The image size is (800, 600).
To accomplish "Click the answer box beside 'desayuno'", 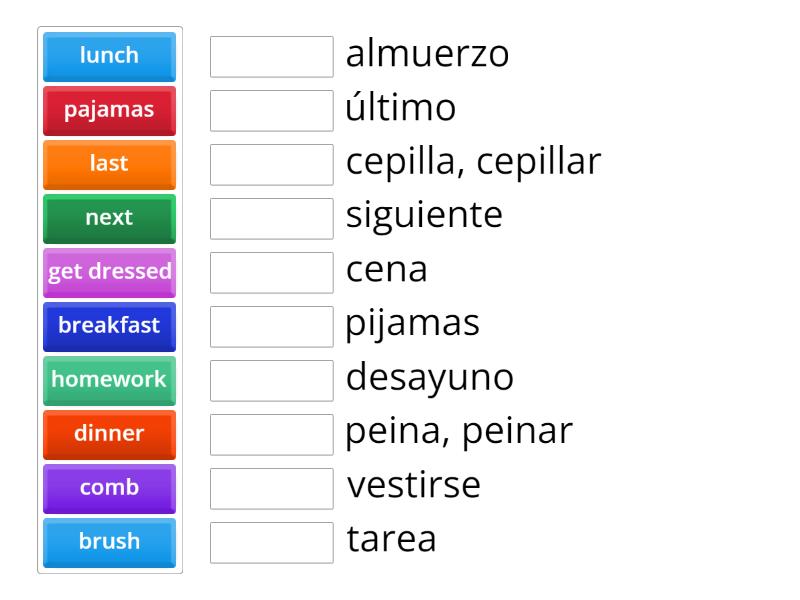I will [271, 381].
